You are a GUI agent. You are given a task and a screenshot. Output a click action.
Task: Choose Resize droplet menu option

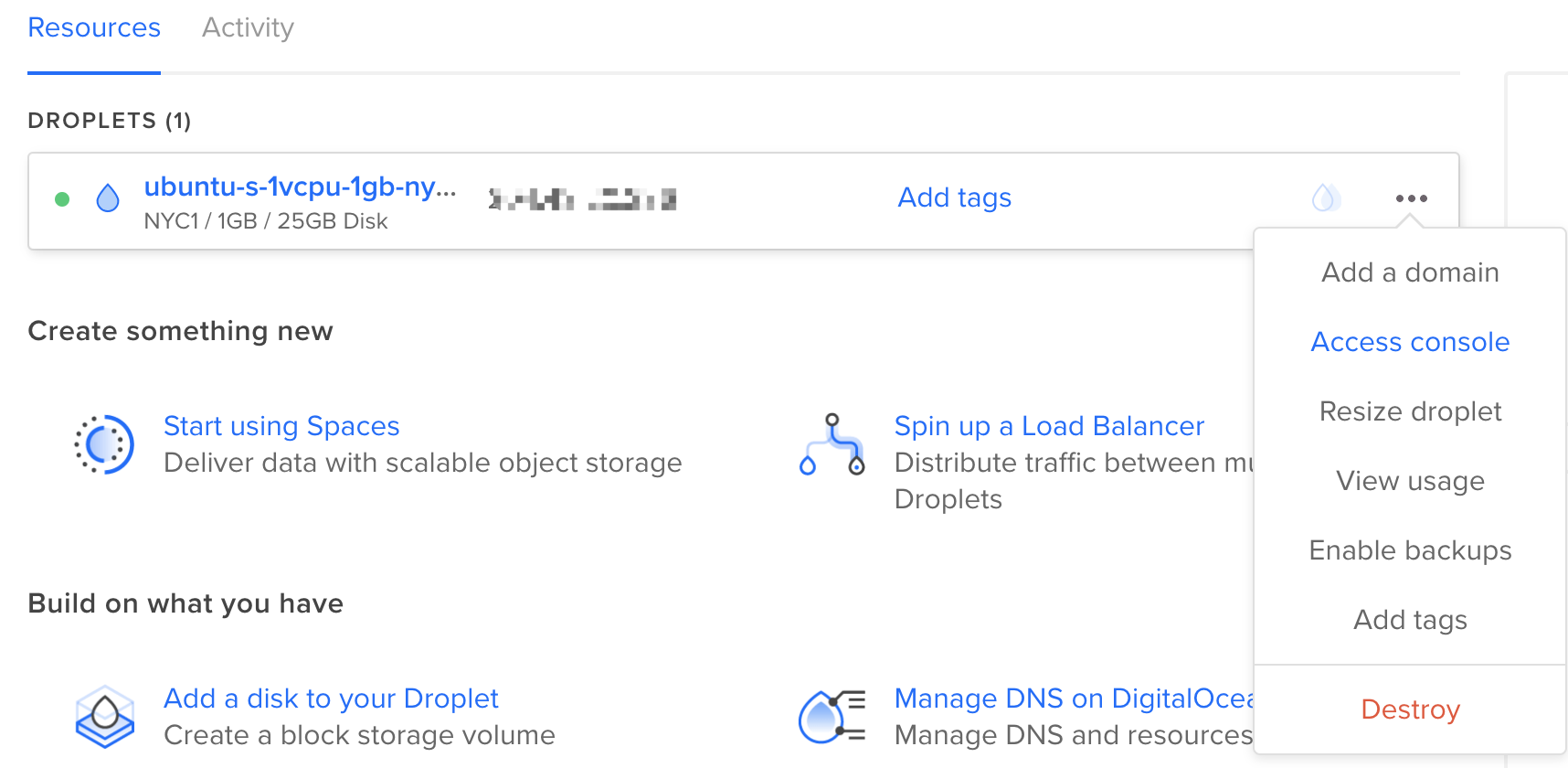click(x=1410, y=411)
